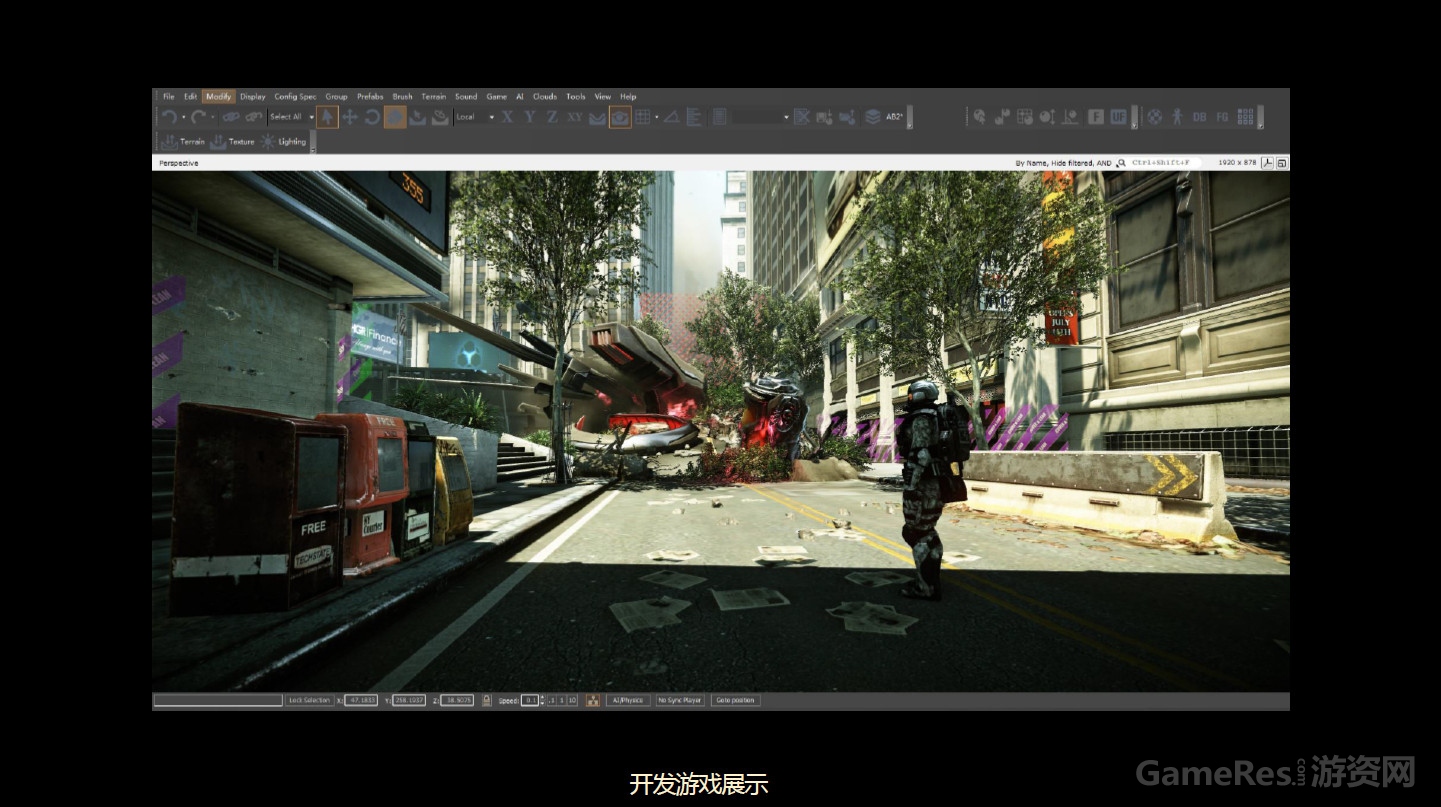Open the DB database view icon

1200,117
